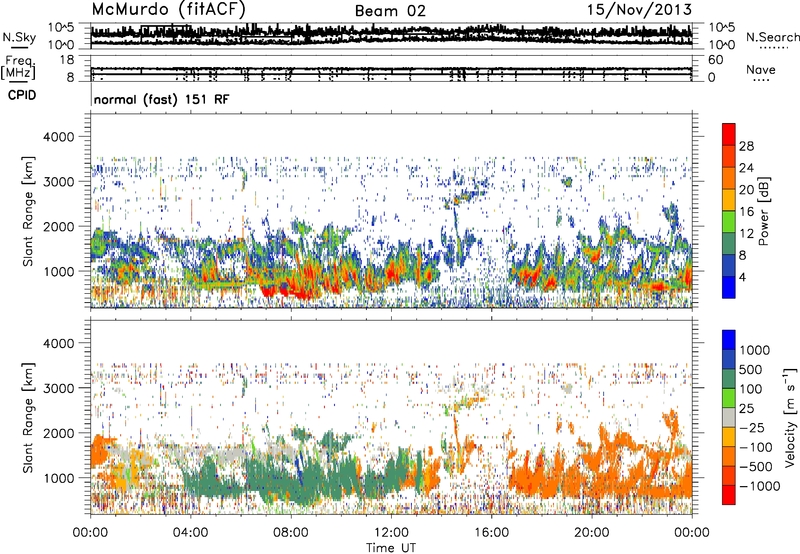Click the '28' power colorbar tick value
This screenshot has width=800, height=554.
(x=746, y=146)
